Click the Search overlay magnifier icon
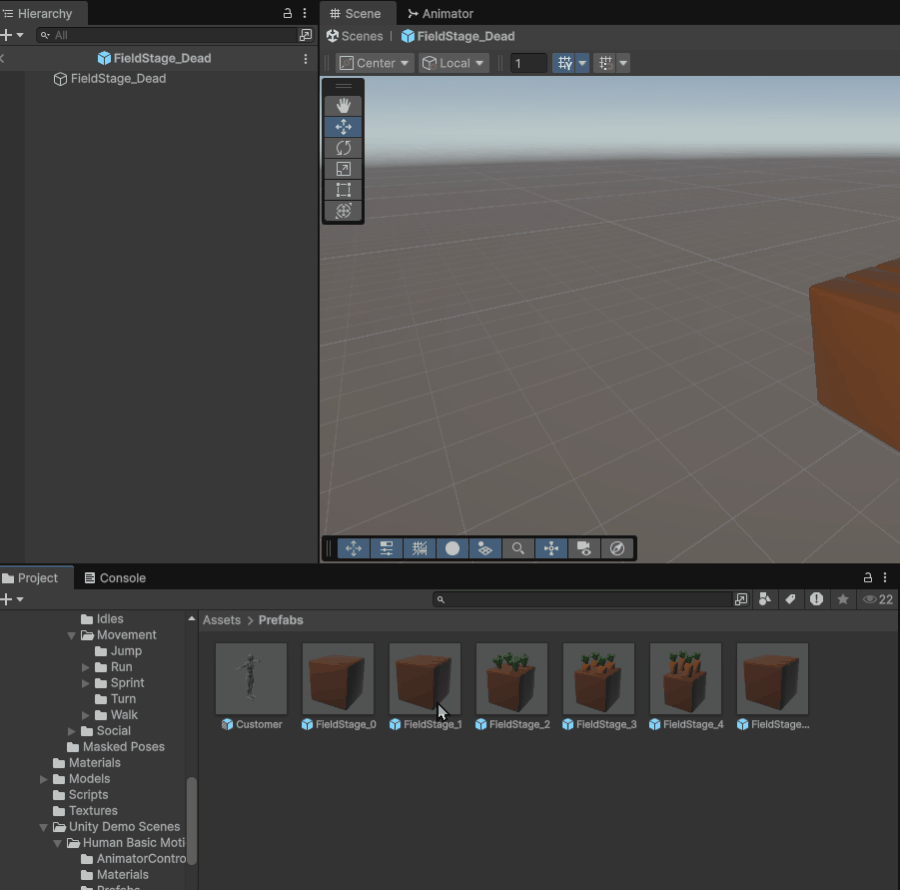This screenshot has width=900, height=890. (518, 548)
